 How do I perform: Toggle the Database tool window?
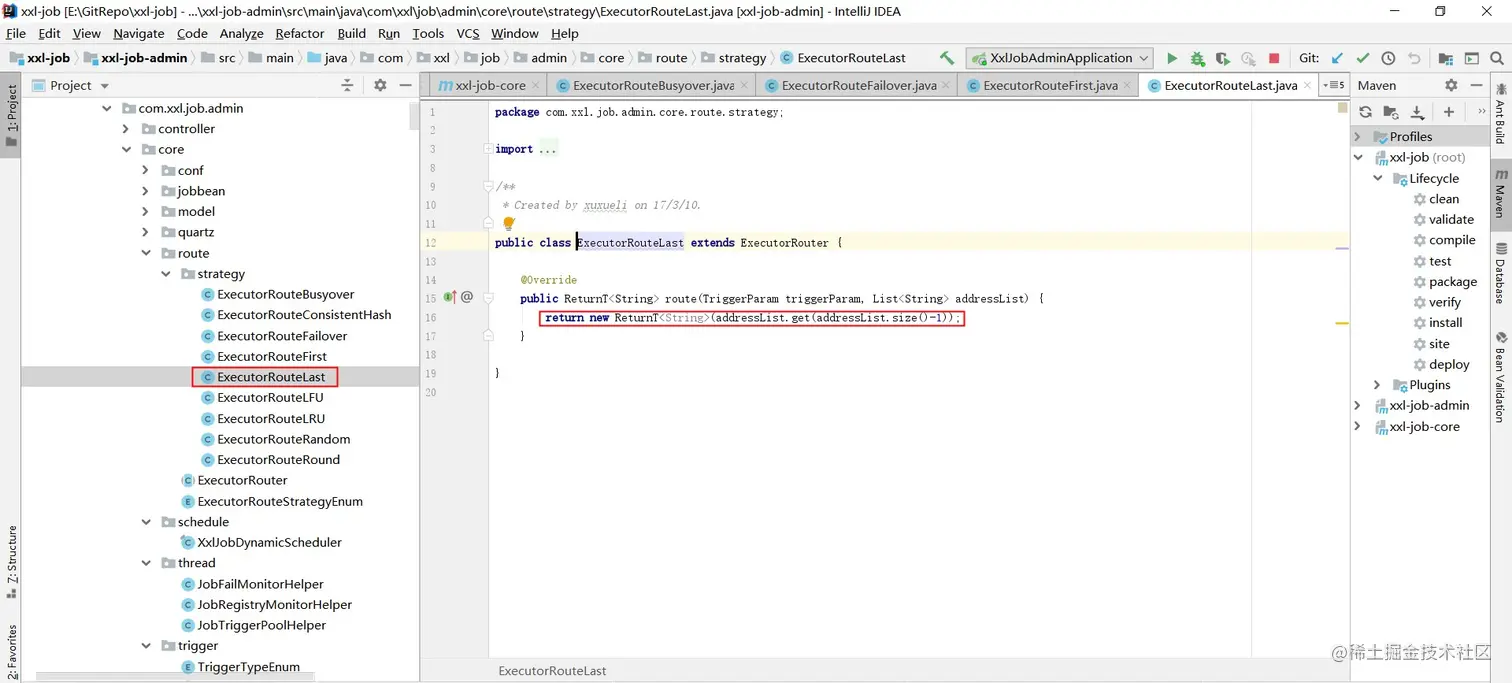coord(1500,272)
